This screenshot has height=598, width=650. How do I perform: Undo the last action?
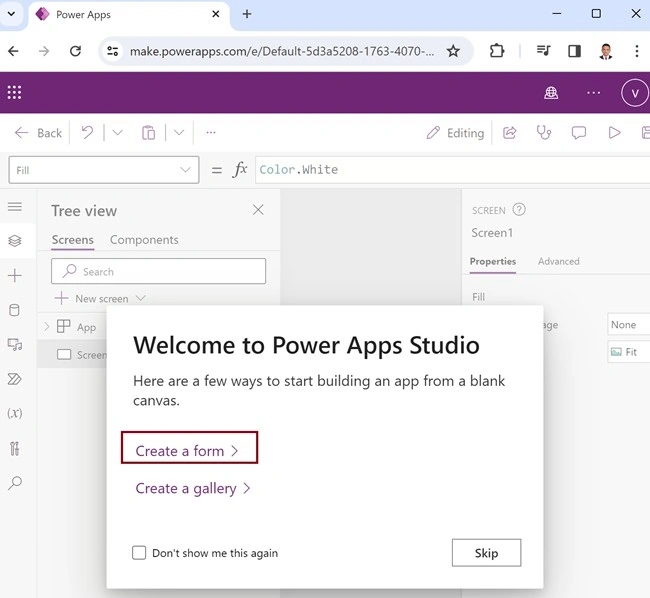click(x=87, y=133)
